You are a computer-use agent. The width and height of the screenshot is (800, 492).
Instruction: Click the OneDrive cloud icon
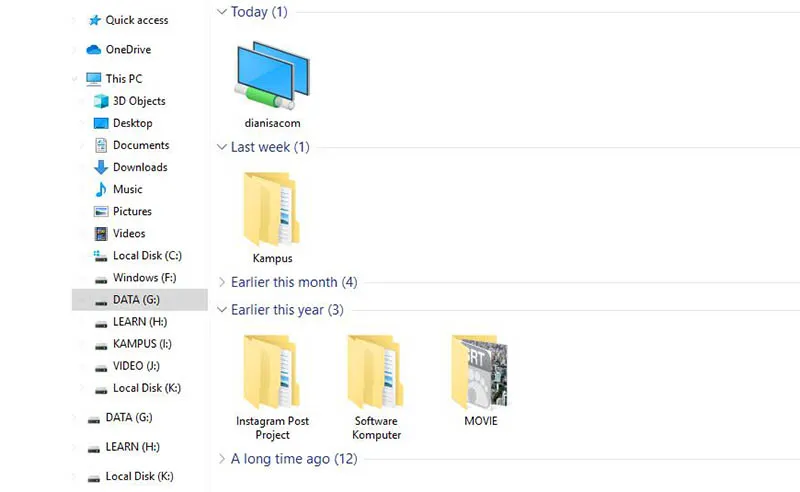click(x=94, y=50)
